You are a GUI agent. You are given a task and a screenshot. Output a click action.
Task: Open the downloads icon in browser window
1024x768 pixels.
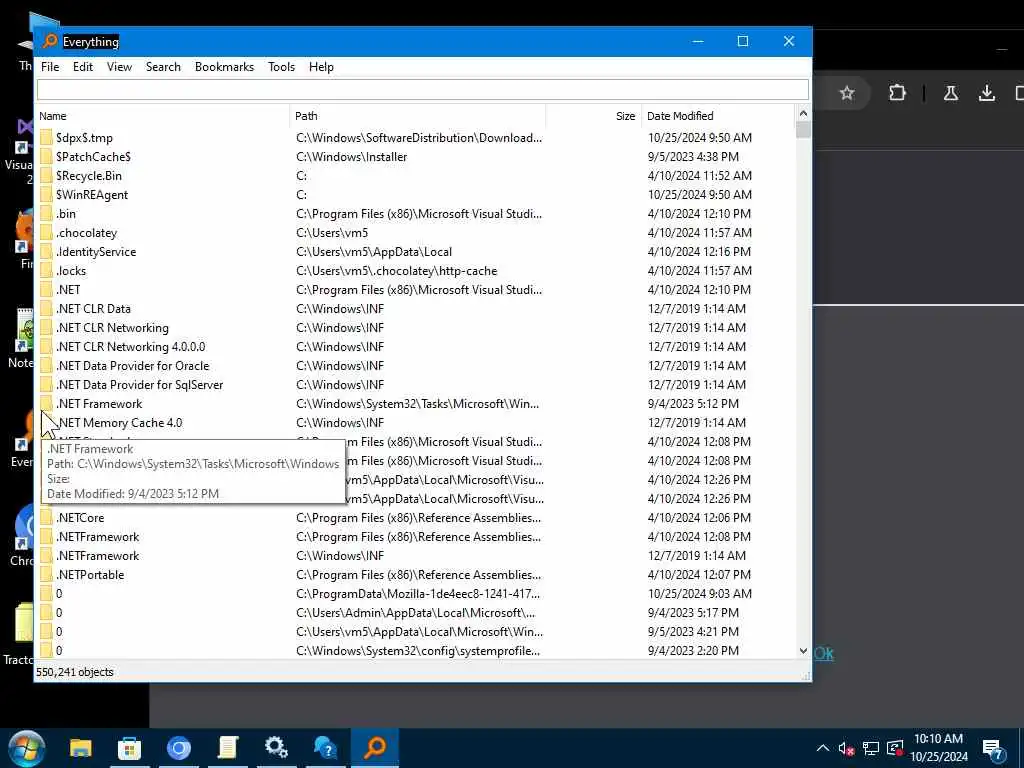987,93
